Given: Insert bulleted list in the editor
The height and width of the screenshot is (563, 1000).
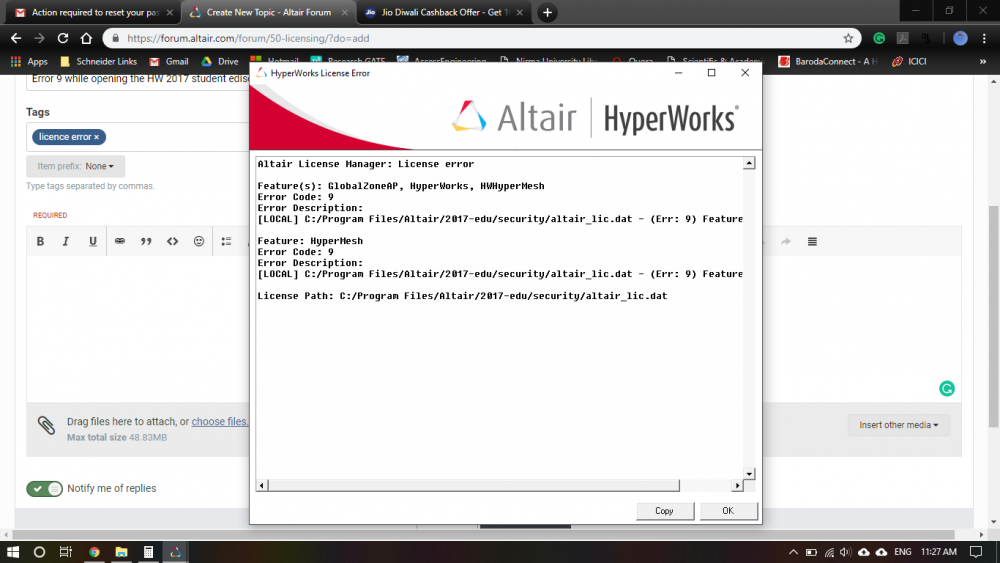Looking at the screenshot, I should (x=226, y=242).
